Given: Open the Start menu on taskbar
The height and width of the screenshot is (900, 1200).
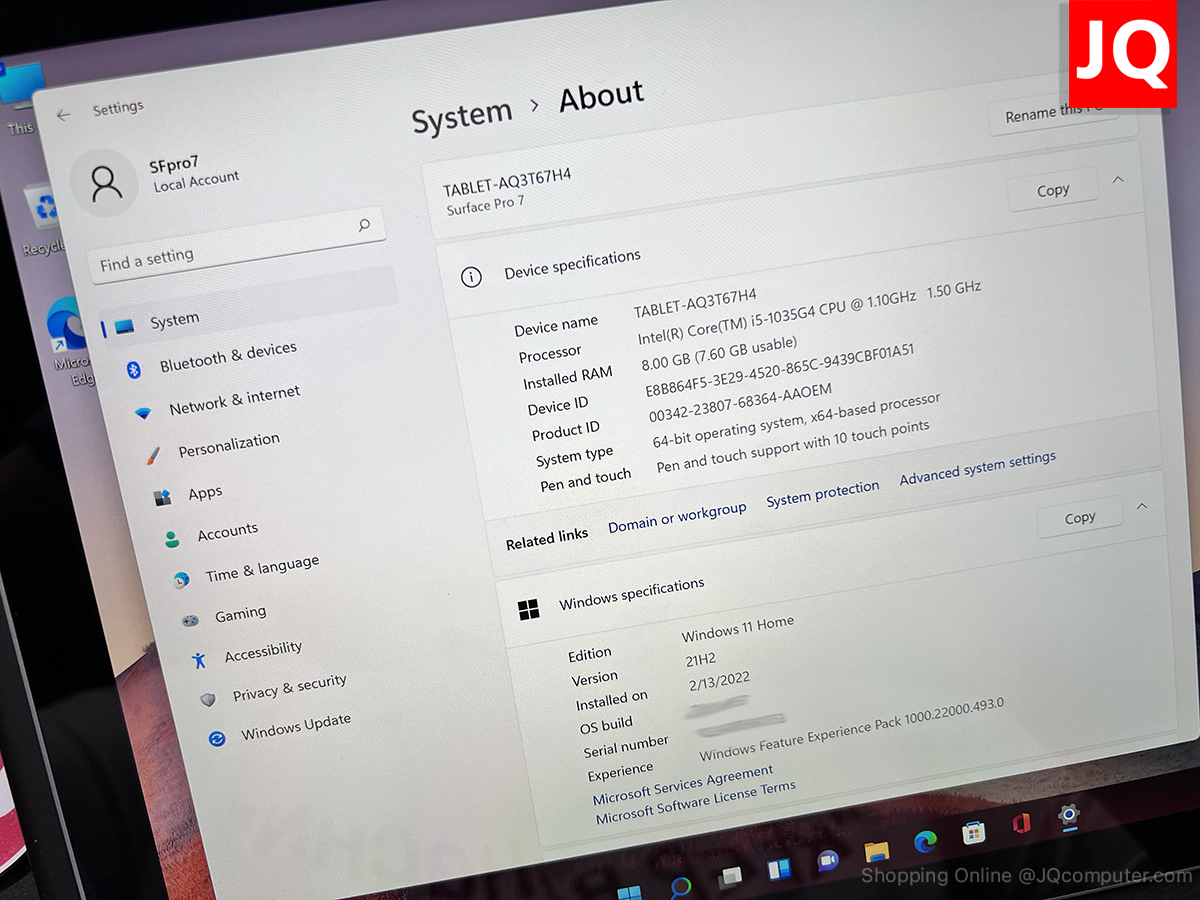Looking at the screenshot, I should [x=630, y=892].
